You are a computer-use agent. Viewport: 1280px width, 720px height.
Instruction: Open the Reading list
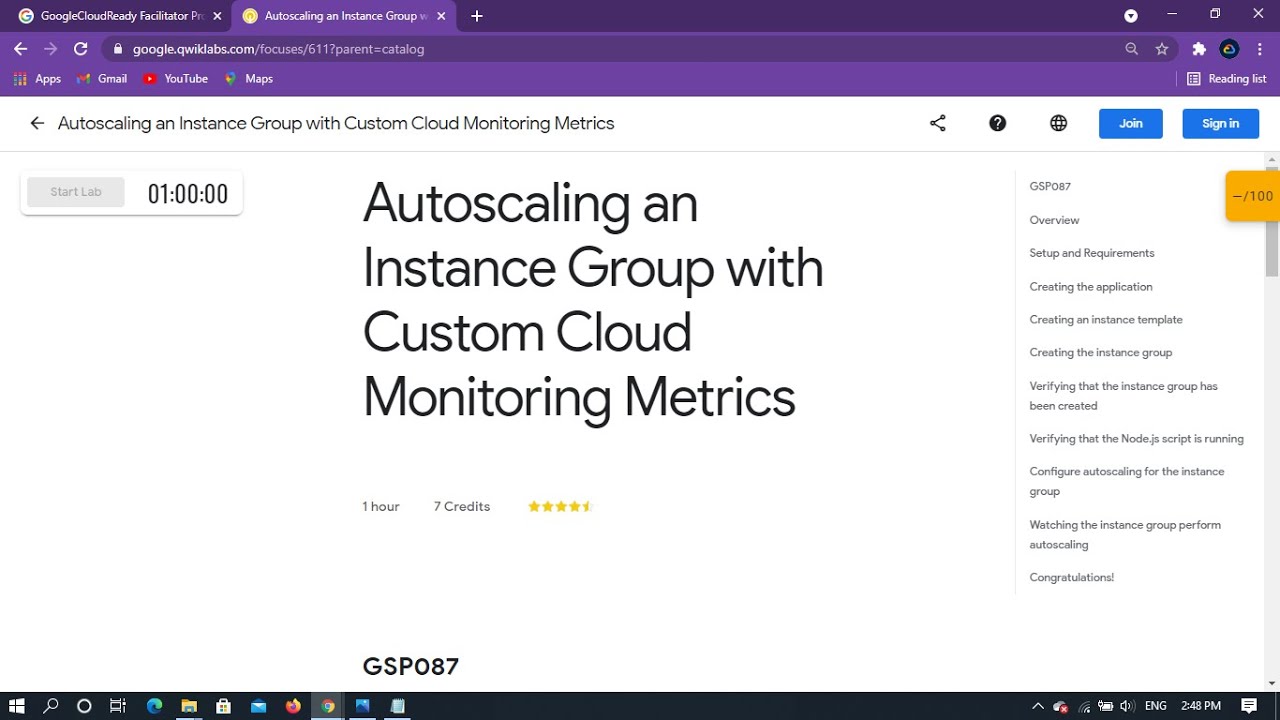[x=1226, y=79]
